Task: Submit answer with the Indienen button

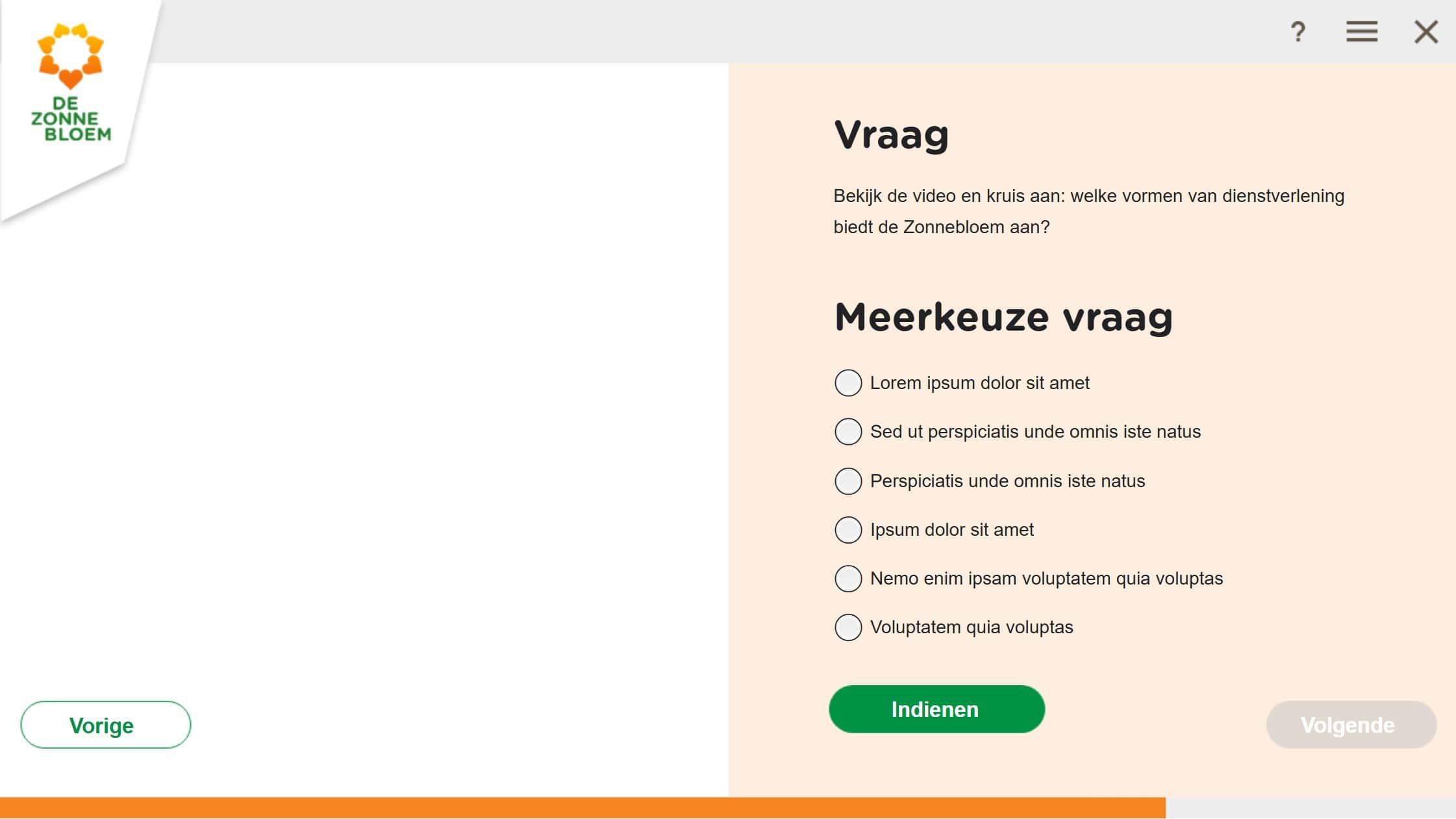Action: pyautogui.click(x=936, y=709)
